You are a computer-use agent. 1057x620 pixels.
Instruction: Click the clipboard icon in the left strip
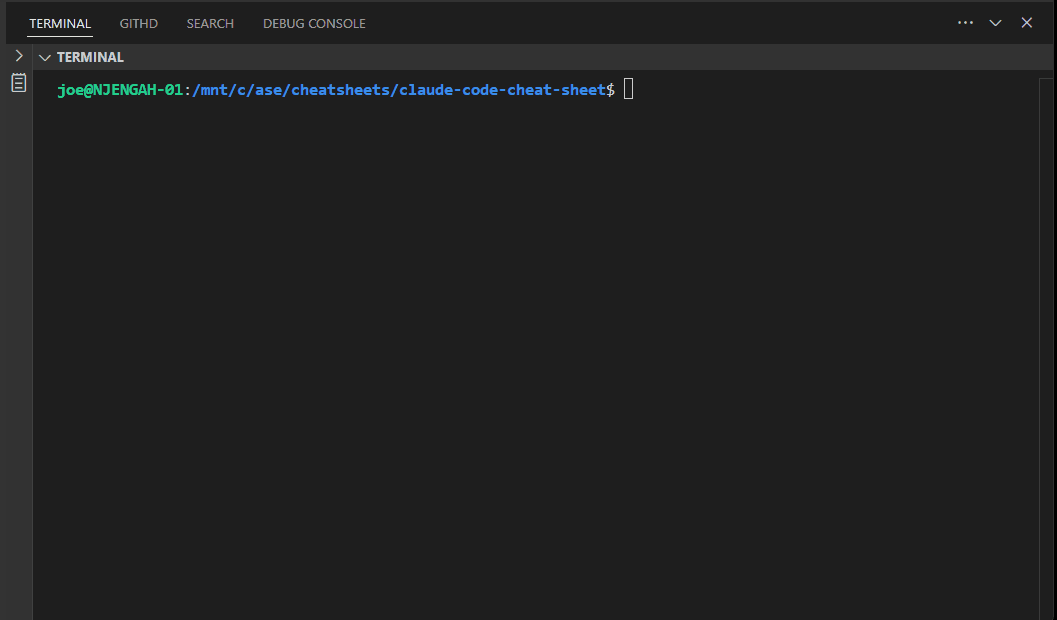click(19, 83)
